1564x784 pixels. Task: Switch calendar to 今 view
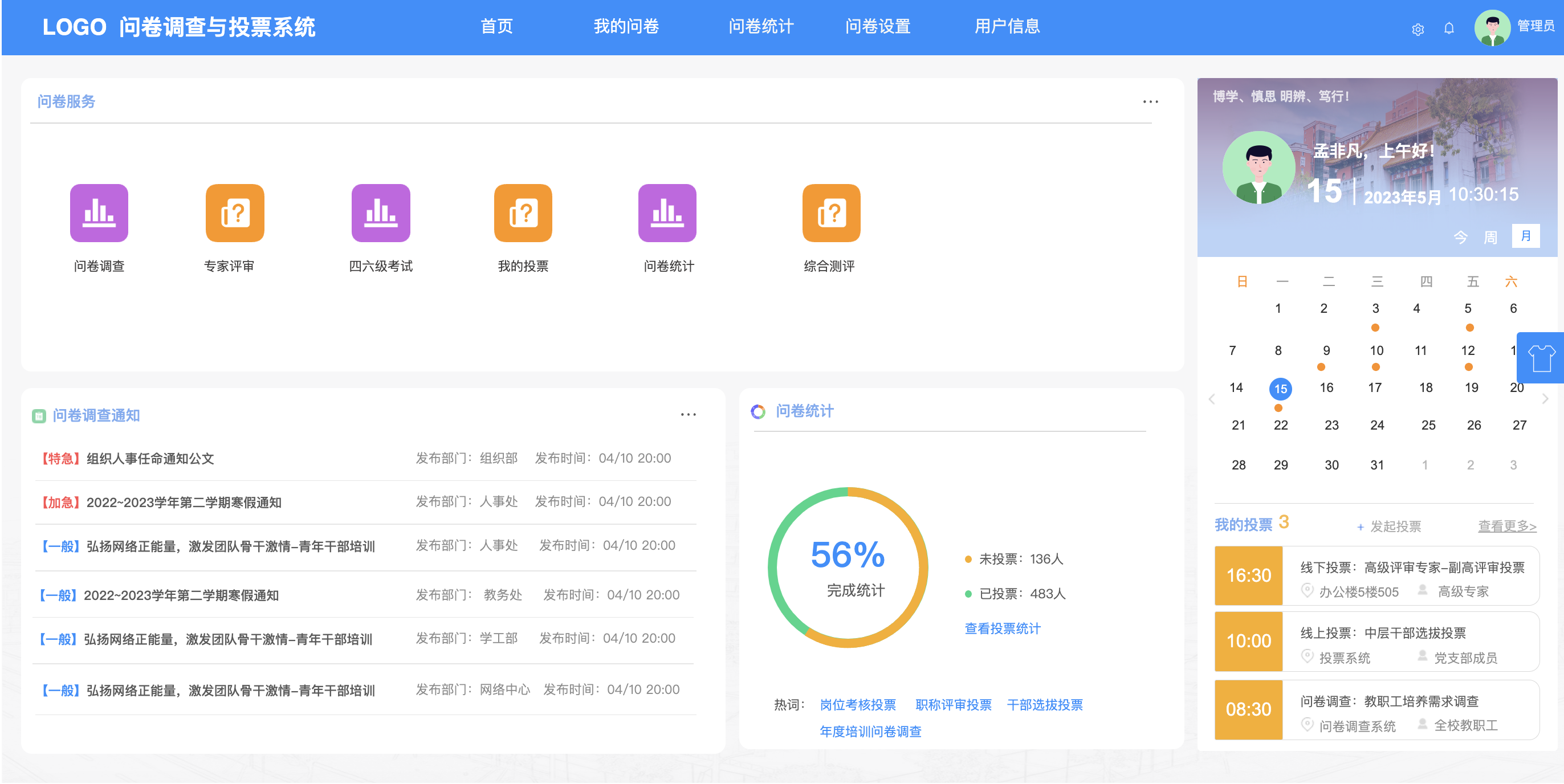click(x=1460, y=237)
